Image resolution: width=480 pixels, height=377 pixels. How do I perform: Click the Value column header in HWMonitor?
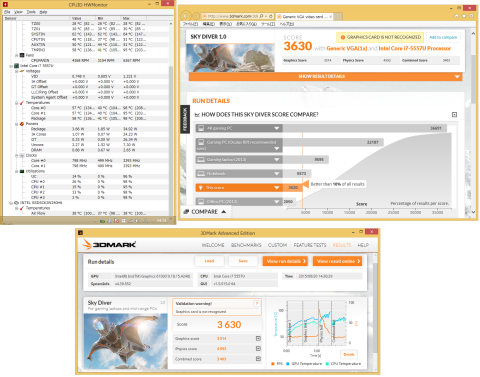point(83,18)
